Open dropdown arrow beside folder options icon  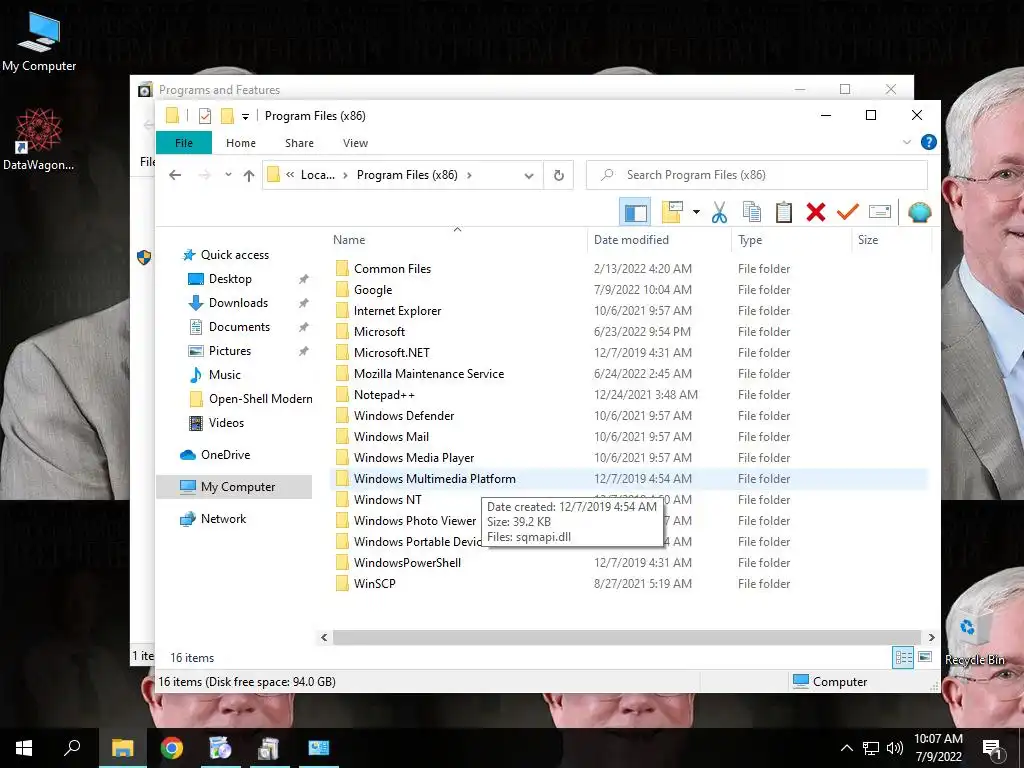[696, 212]
